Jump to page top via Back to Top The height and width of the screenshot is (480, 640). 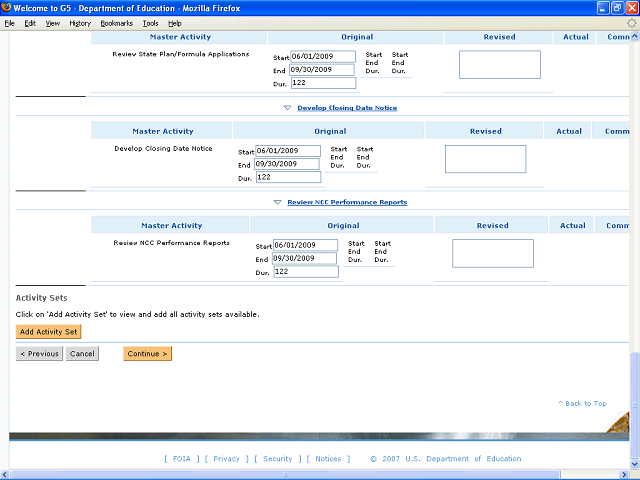coord(585,403)
